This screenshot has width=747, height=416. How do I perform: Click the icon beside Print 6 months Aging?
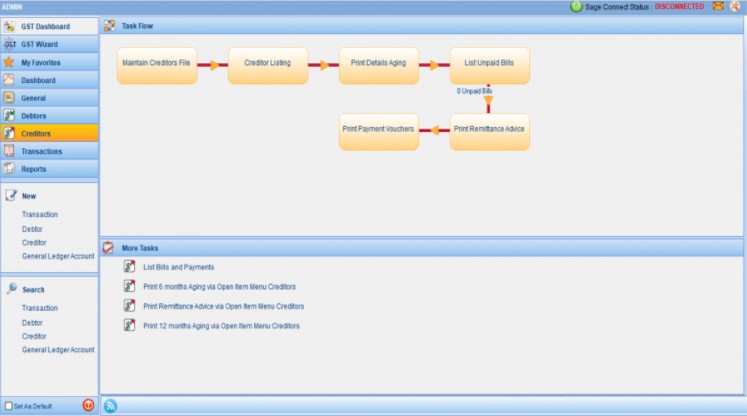coord(129,287)
